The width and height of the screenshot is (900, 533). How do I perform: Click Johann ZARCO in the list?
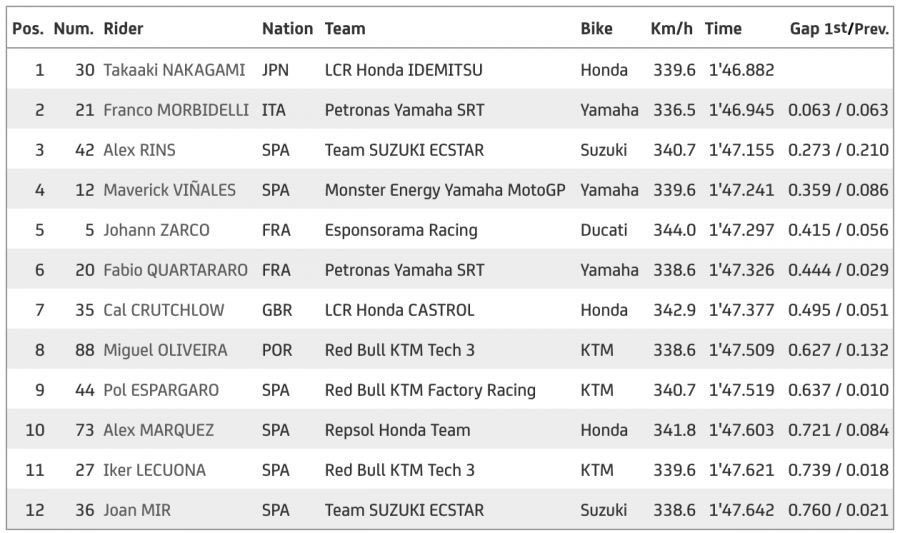point(156,230)
